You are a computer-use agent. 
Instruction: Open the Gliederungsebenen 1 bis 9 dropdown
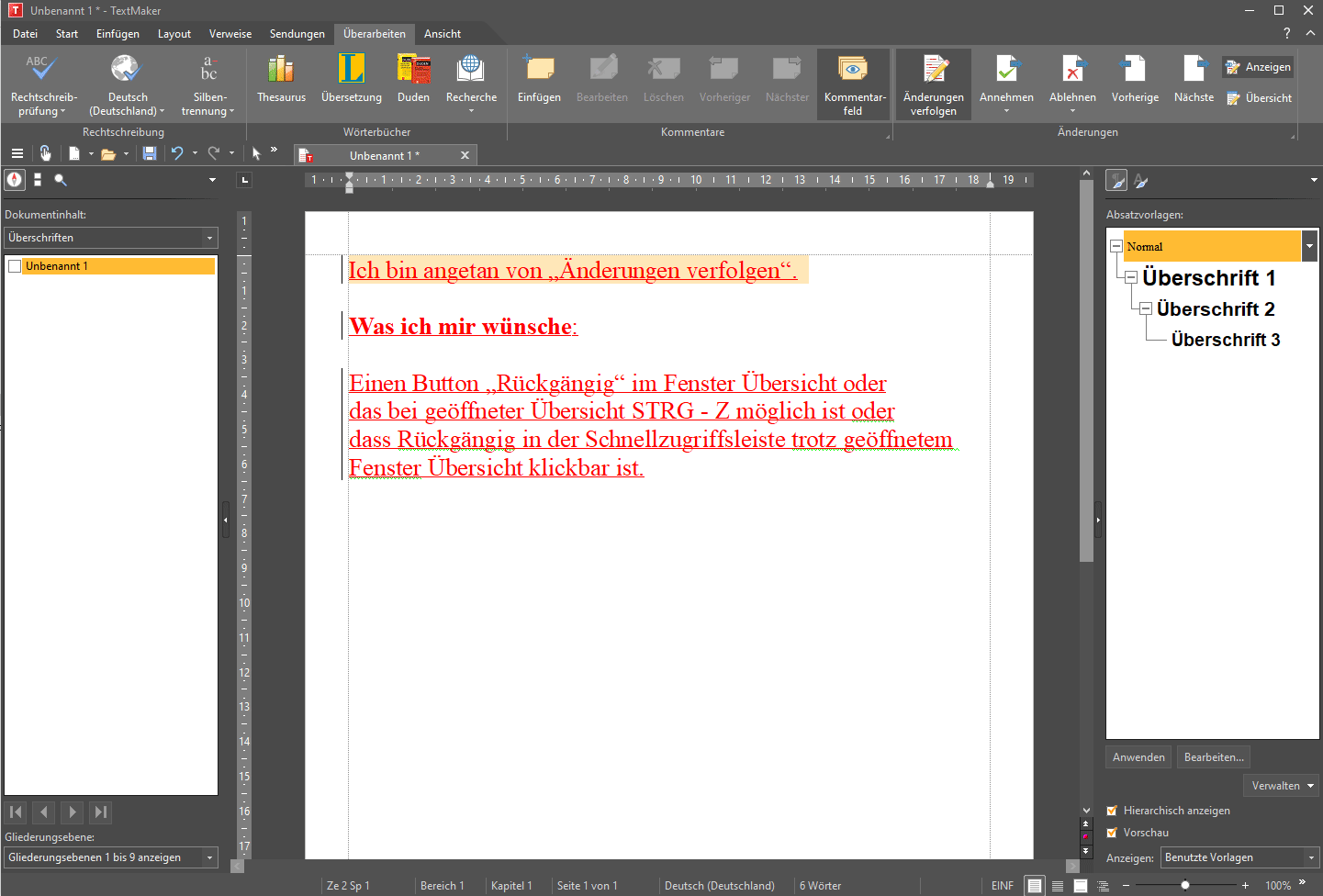pyautogui.click(x=111, y=857)
